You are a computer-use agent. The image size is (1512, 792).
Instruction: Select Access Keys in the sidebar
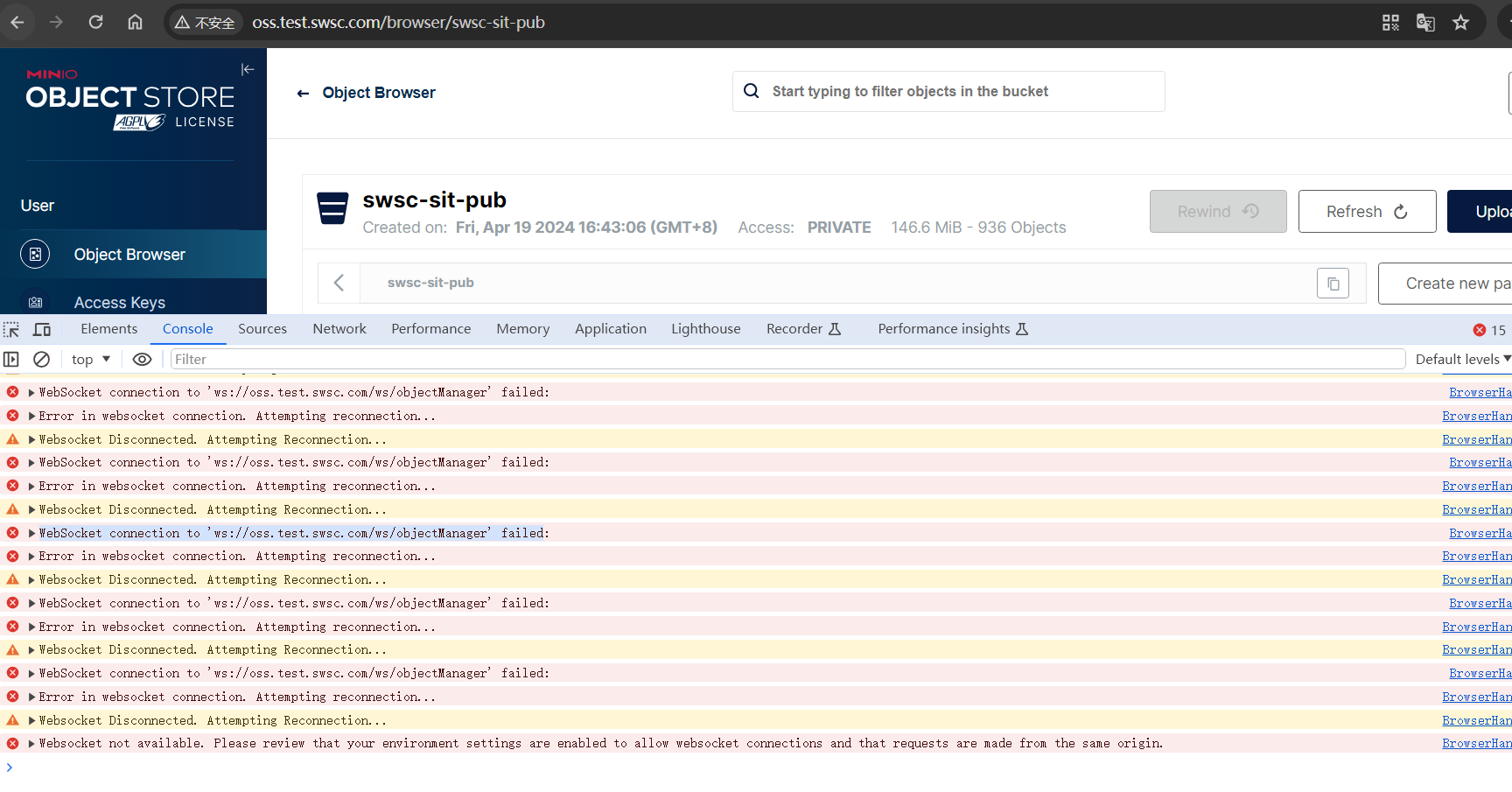(120, 302)
